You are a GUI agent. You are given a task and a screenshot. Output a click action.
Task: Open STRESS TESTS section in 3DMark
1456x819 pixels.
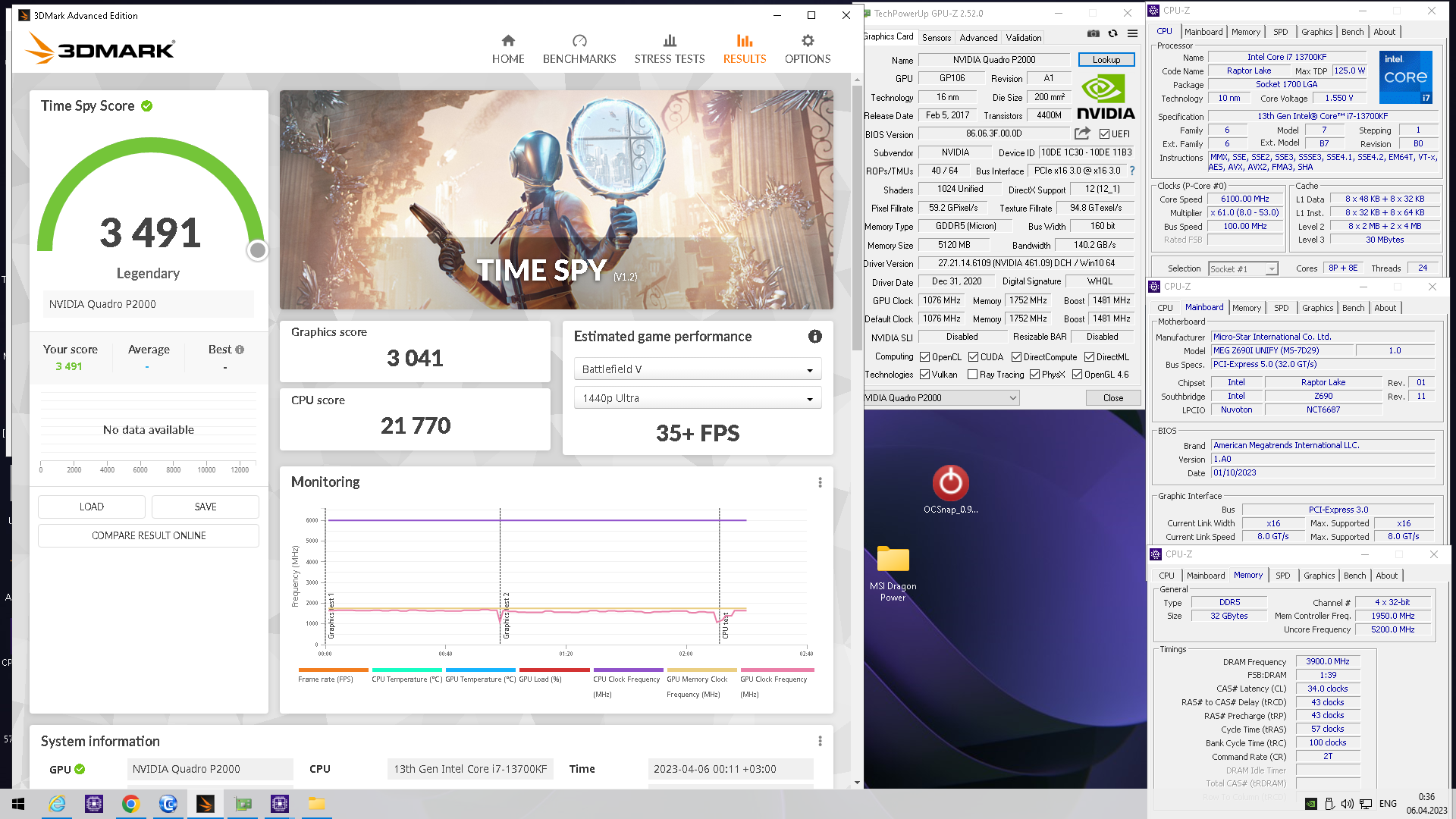point(670,49)
